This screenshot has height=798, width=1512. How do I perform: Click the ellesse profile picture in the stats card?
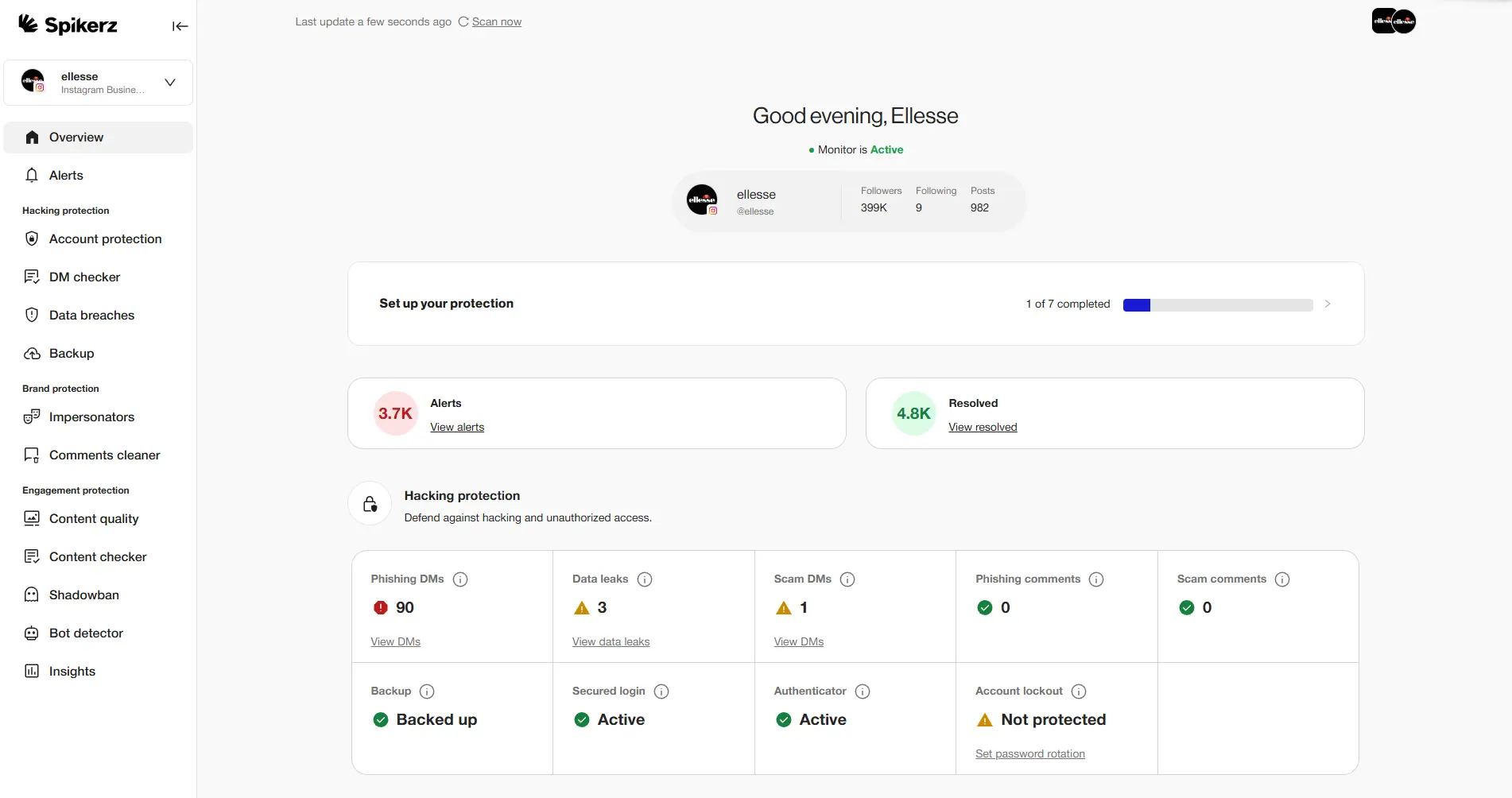pos(702,199)
